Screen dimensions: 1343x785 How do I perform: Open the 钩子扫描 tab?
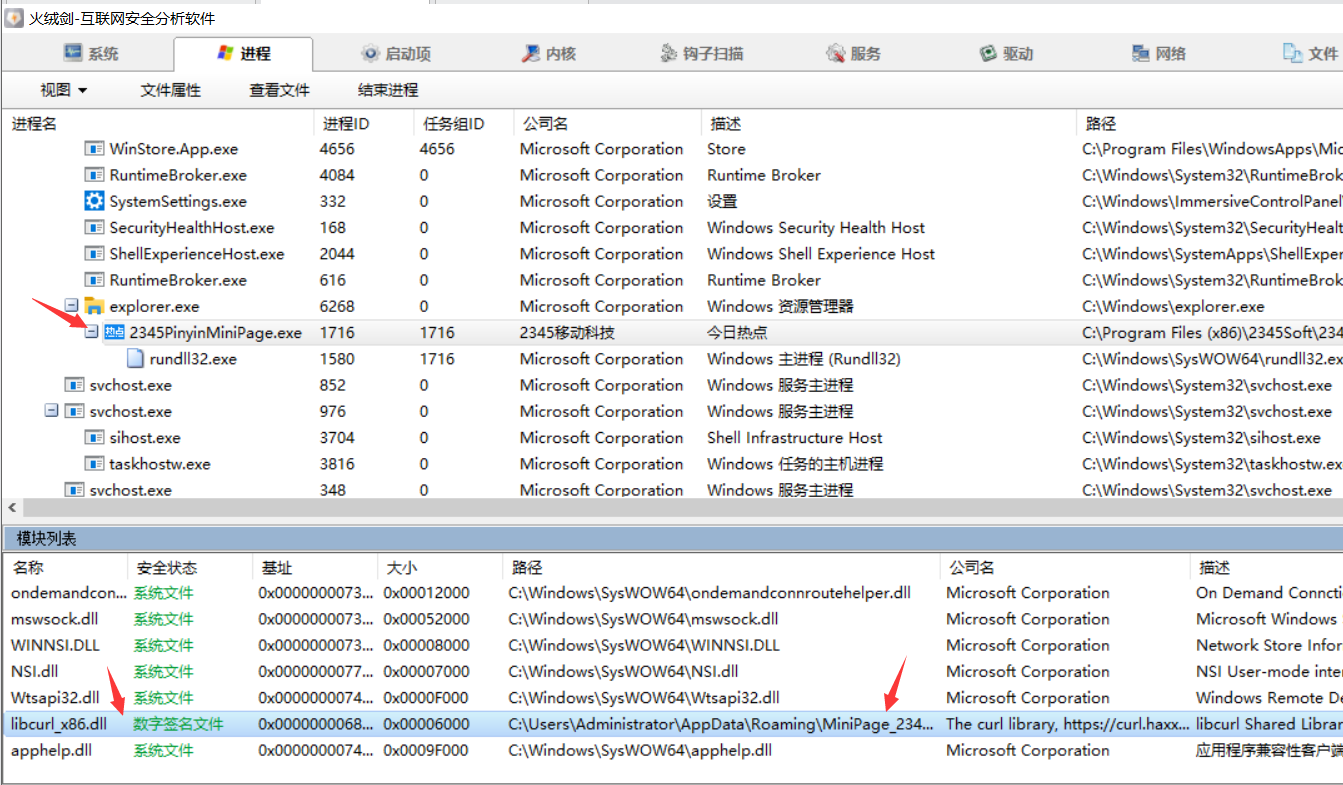(702, 54)
